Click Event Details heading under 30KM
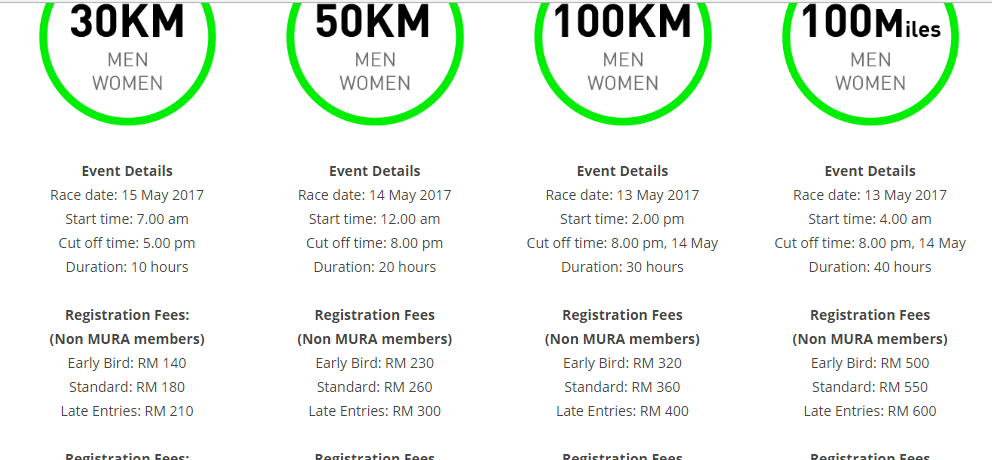The width and height of the screenshot is (992, 460). tap(127, 171)
